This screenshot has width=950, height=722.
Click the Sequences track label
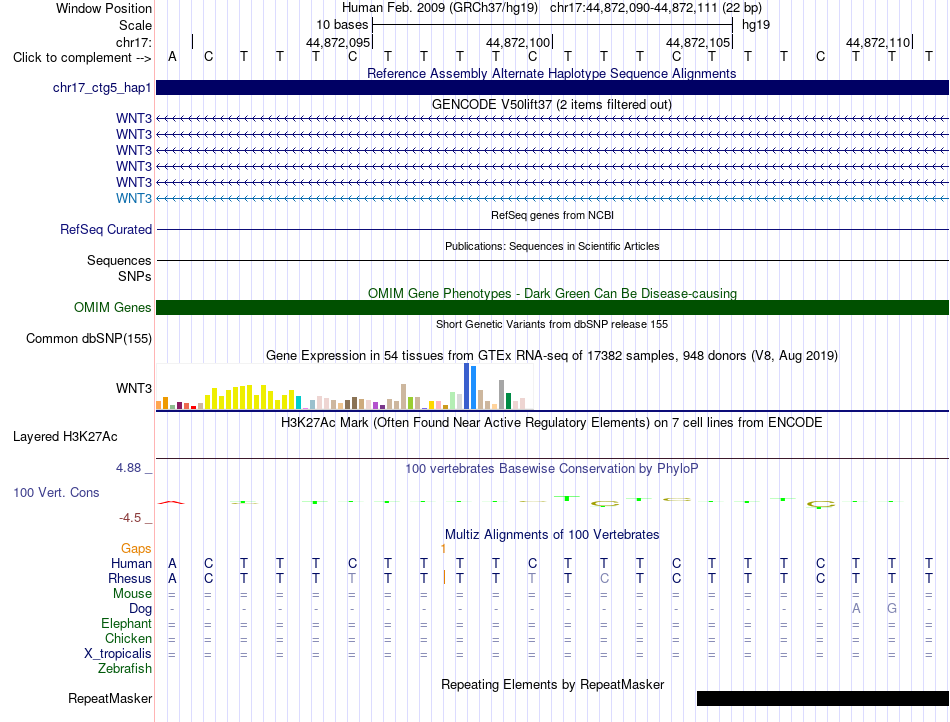(119, 260)
